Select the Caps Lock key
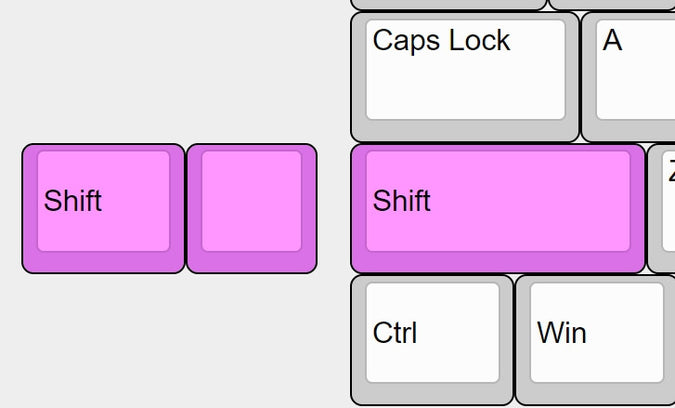 point(465,77)
